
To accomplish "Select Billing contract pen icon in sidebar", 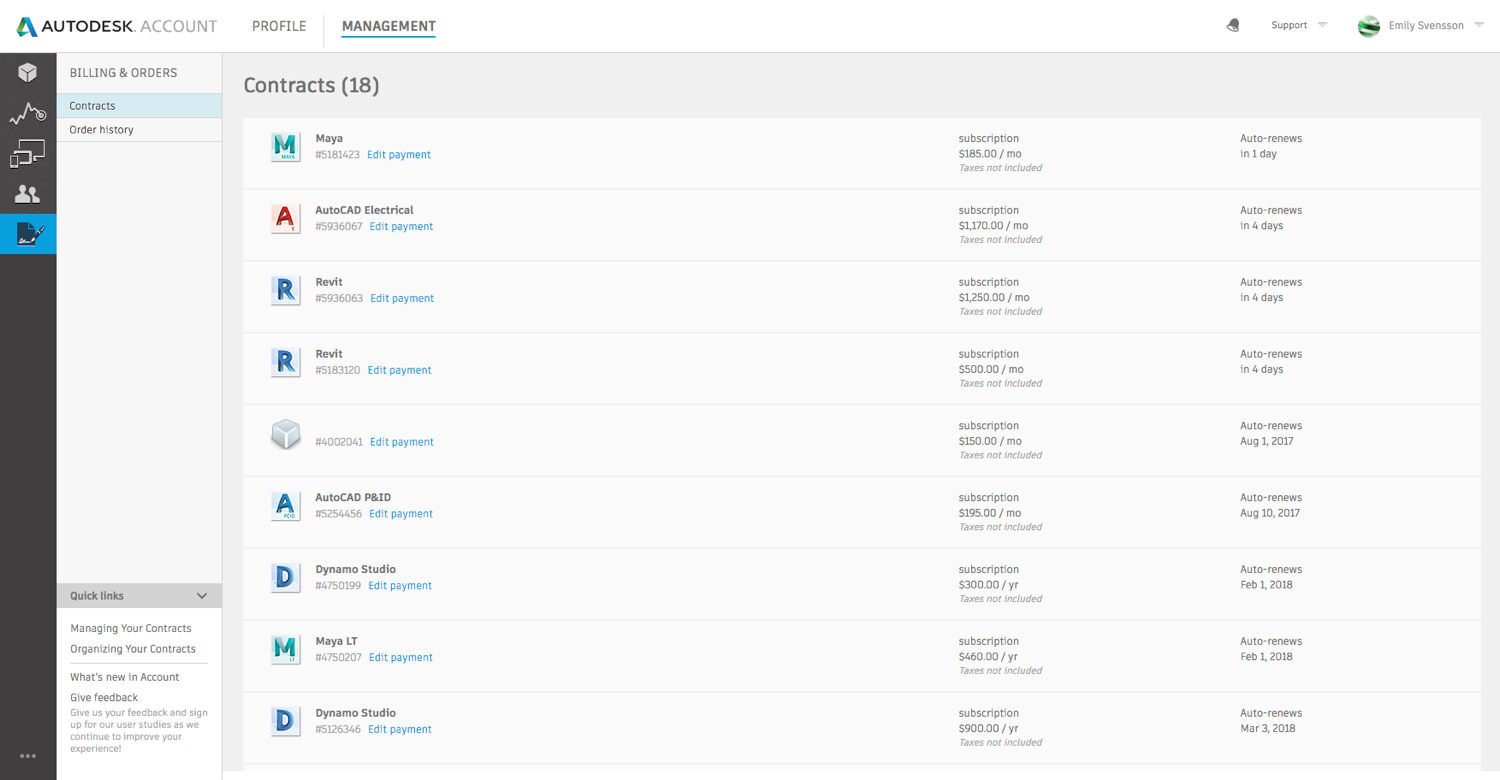I will click(x=28, y=234).
